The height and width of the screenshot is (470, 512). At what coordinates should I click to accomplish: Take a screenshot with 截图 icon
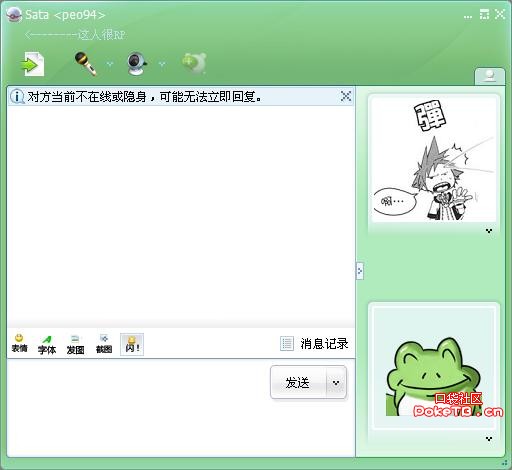(x=104, y=344)
